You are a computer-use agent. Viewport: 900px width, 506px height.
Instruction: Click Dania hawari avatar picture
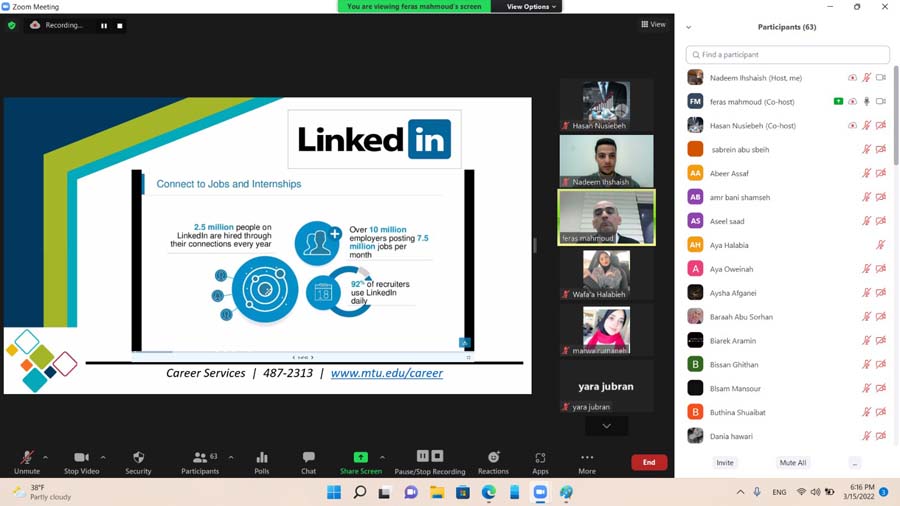tap(695, 436)
